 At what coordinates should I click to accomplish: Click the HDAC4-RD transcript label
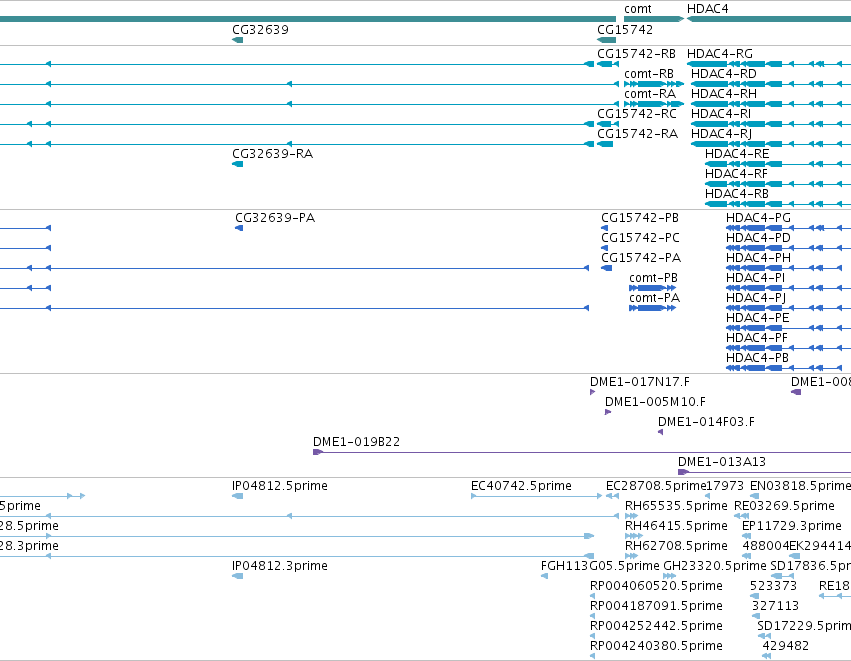(x=723, y=74)
